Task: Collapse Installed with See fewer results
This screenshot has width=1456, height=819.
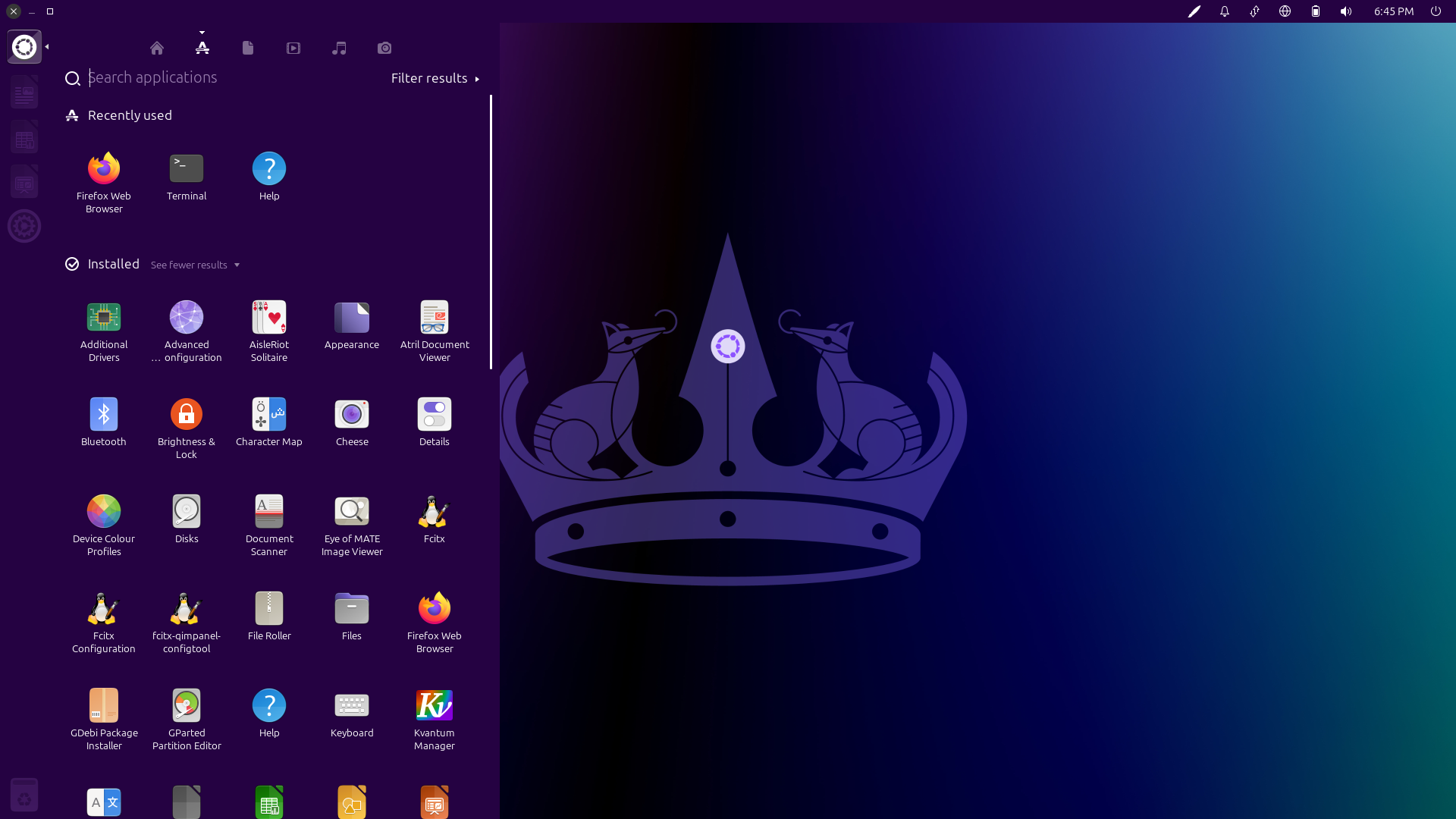Action: (195, 265)
